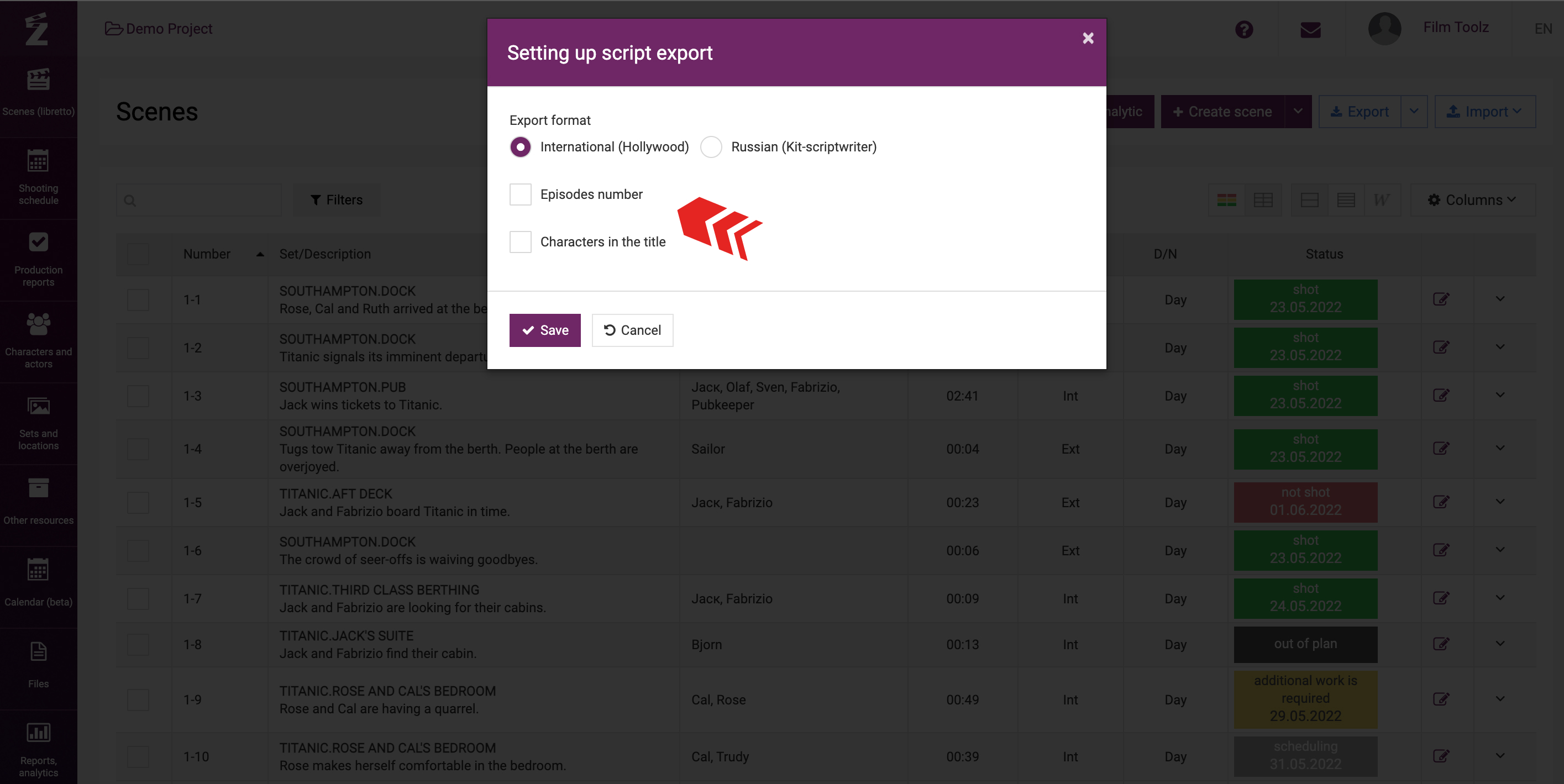The image size is (1564, 784).
Task: Click the scheduling 31.05.2022 status cell
Action: [x=1305, y=756]
